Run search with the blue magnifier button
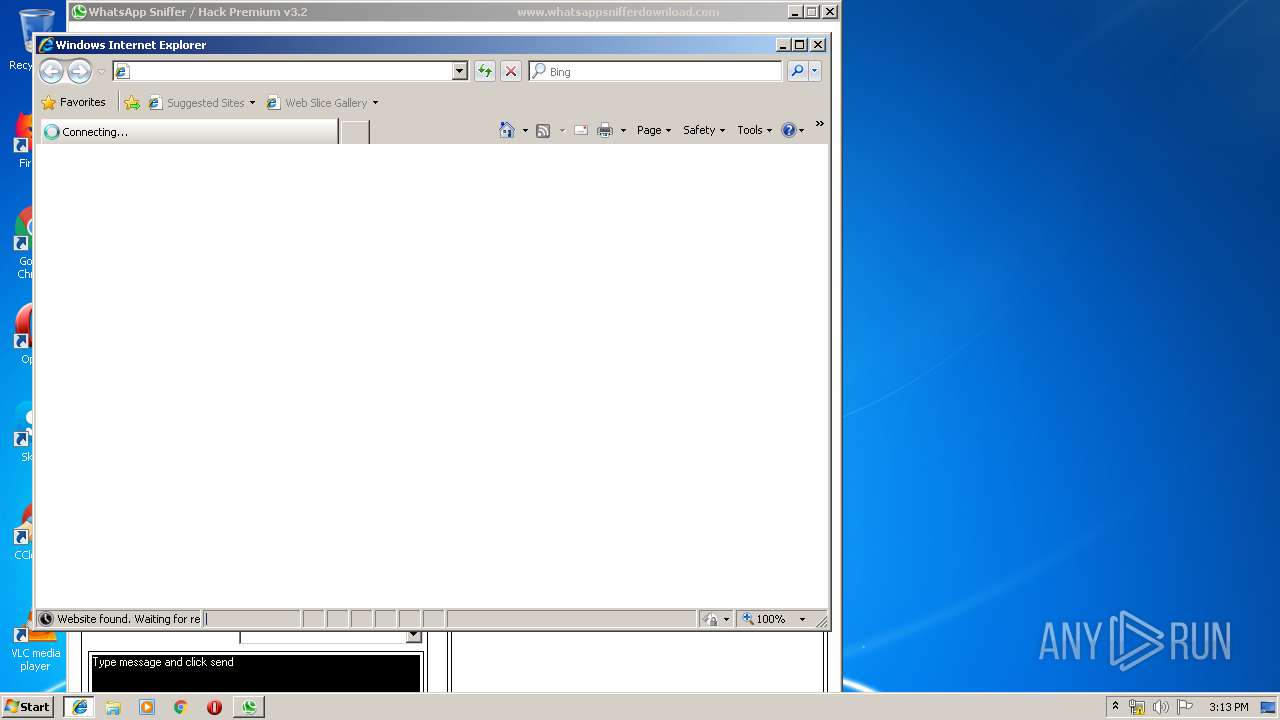Image resolution: width=1280 pixels, height=720 pixels. tap(797, 71)
